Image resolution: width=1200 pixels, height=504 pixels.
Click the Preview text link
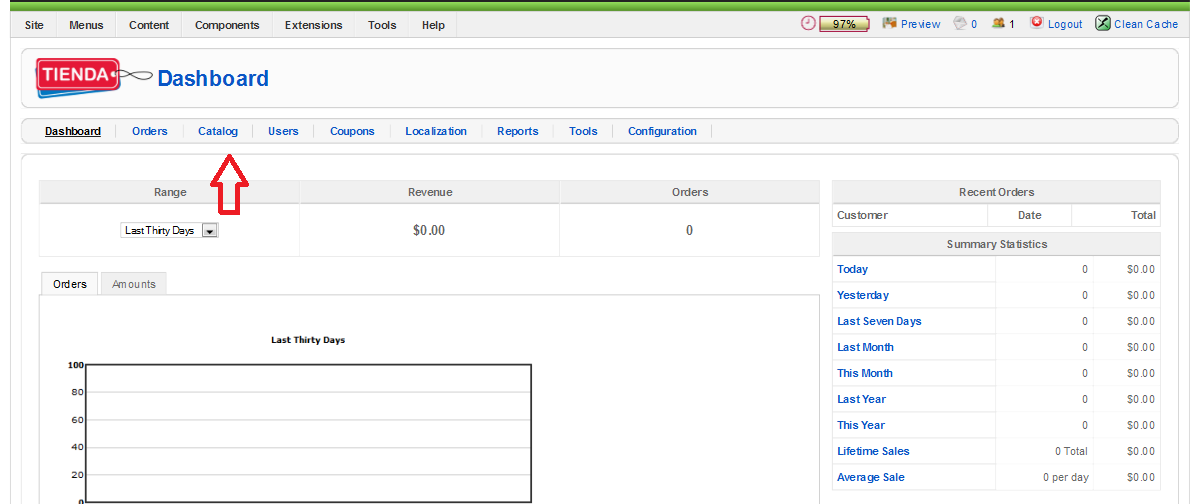pos(920,24)
